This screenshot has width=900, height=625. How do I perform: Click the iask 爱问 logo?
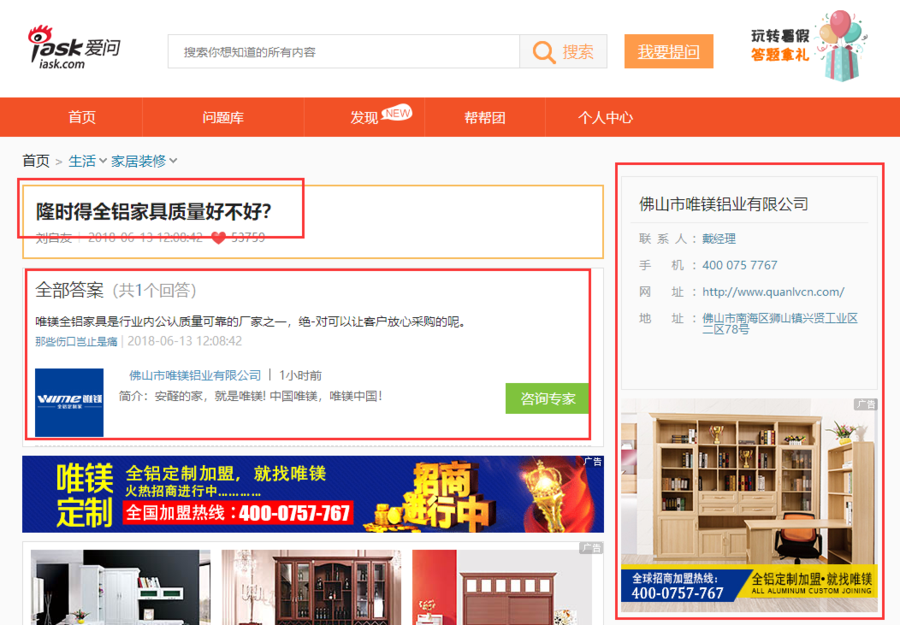74,48
